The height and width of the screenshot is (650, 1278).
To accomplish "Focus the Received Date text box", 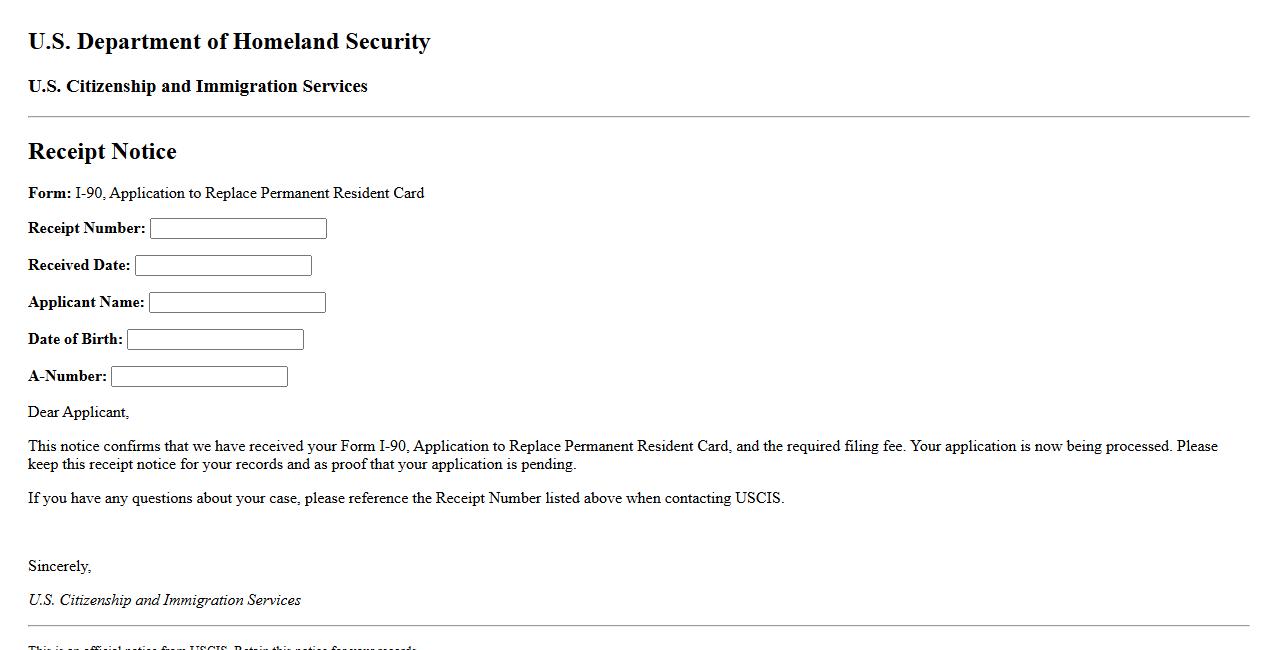I will coord(223,266).
